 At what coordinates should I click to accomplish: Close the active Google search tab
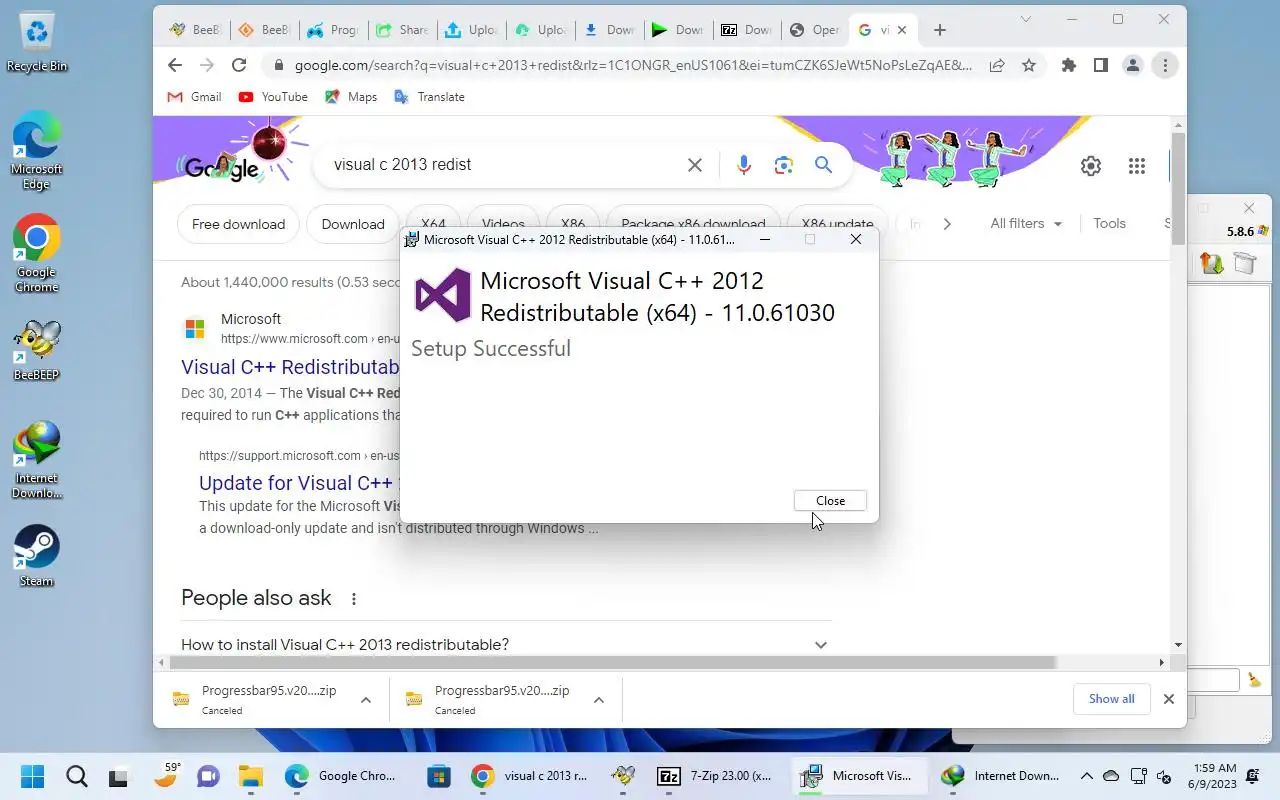[902, 30]
